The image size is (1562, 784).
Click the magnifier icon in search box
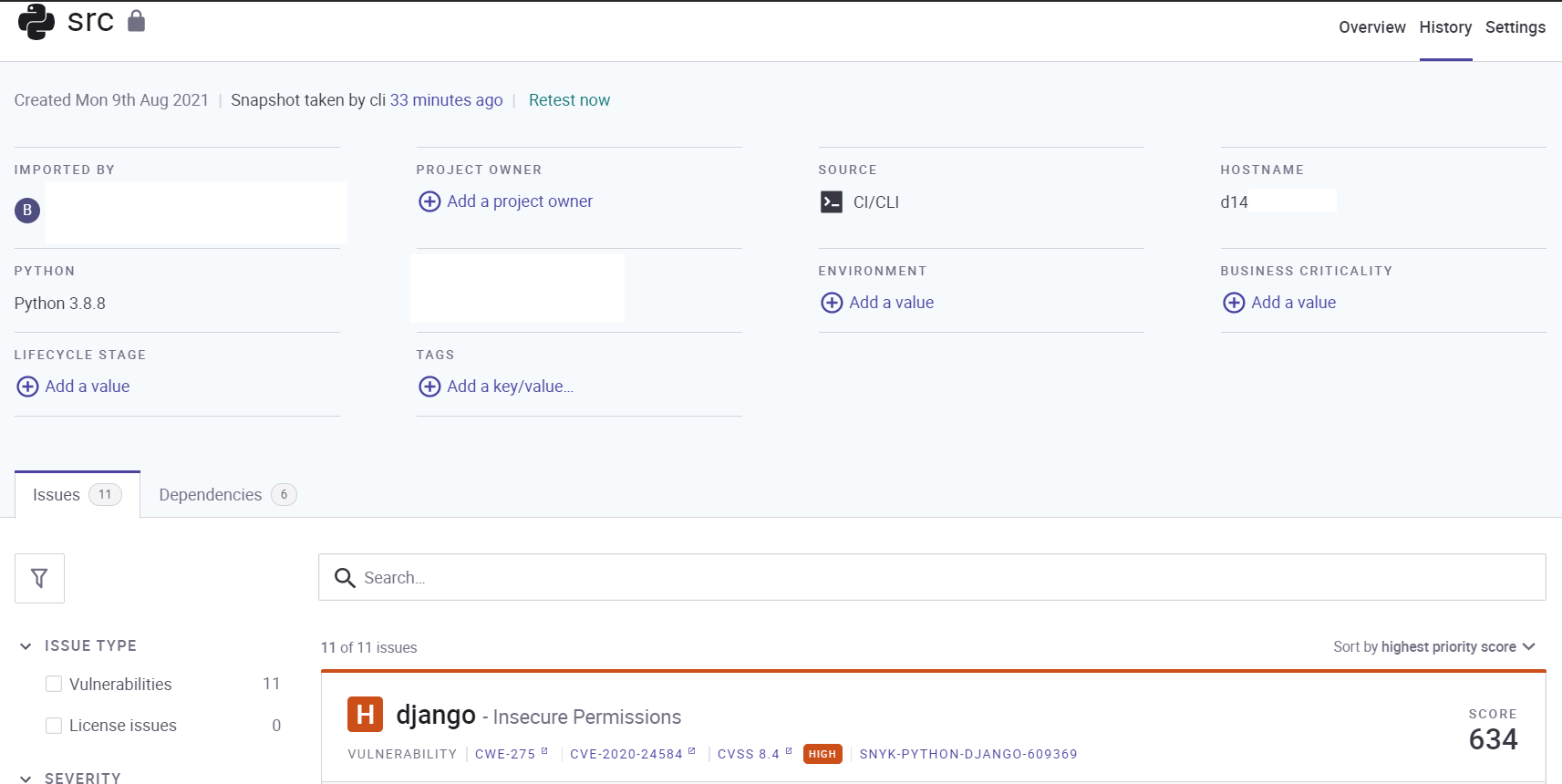pyautogui.click(x=345, y=578)
